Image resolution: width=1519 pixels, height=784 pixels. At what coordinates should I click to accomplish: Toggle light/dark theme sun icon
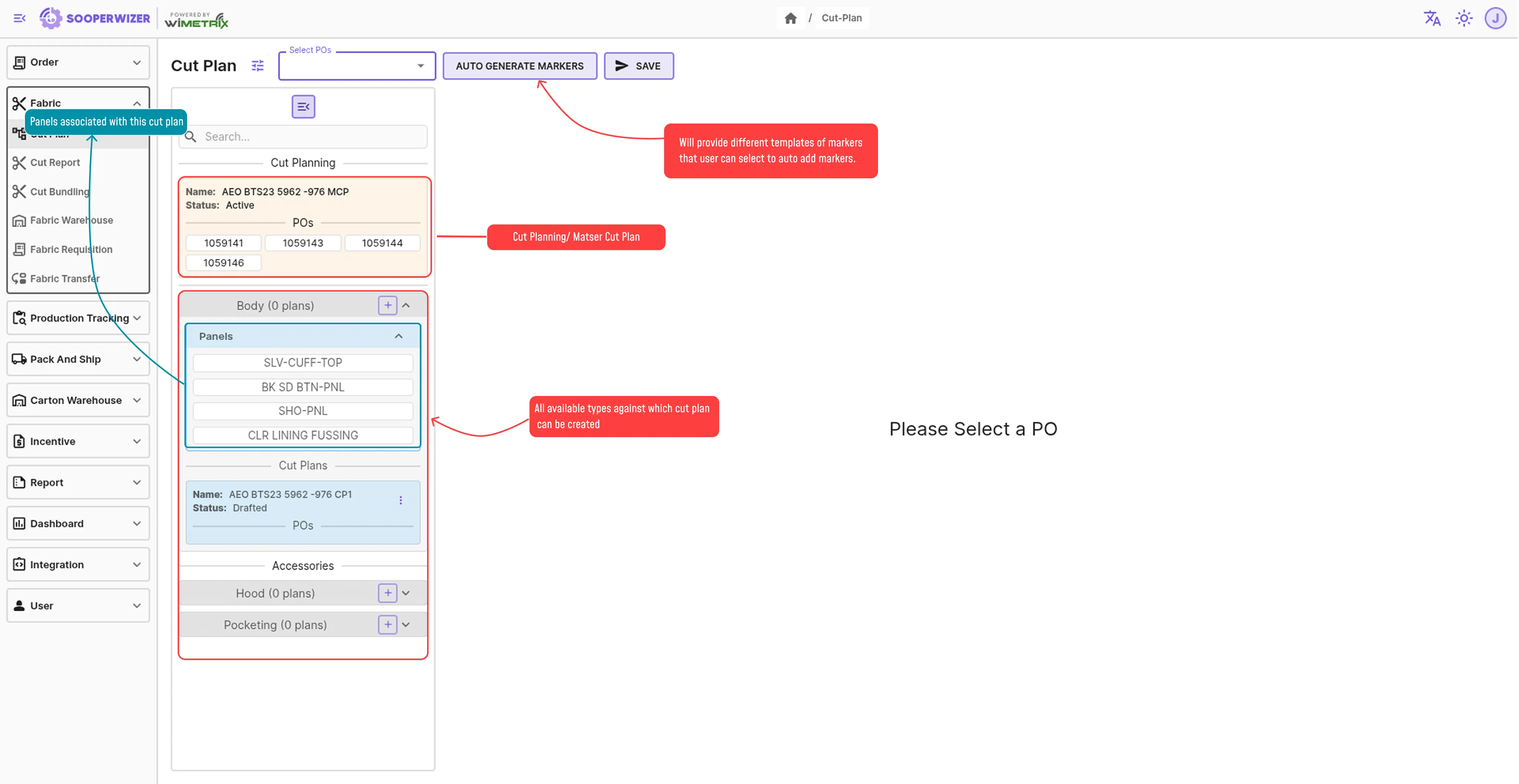click(x=1463, y=18)
